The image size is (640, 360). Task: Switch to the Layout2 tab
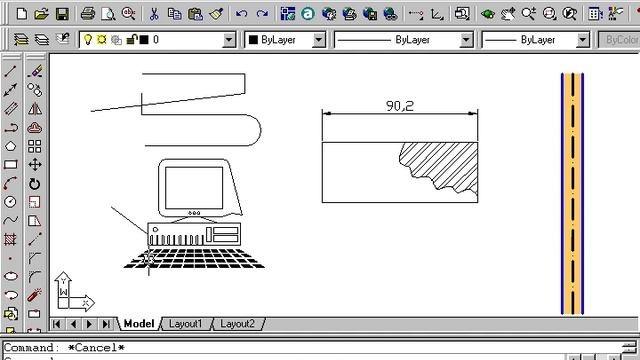pyautogui.click(x=238, y=324)
